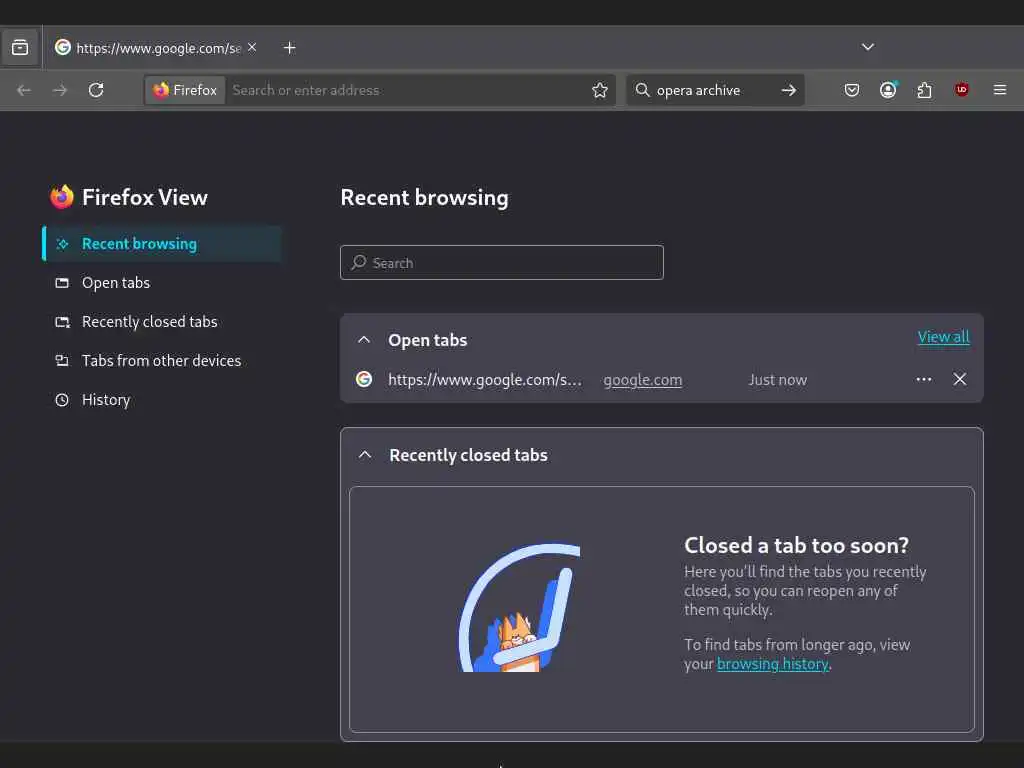The height and width of the screenshot is (768, 1024).
Task: Click the Firefox identity box in address bar
Action: (185, 90)
